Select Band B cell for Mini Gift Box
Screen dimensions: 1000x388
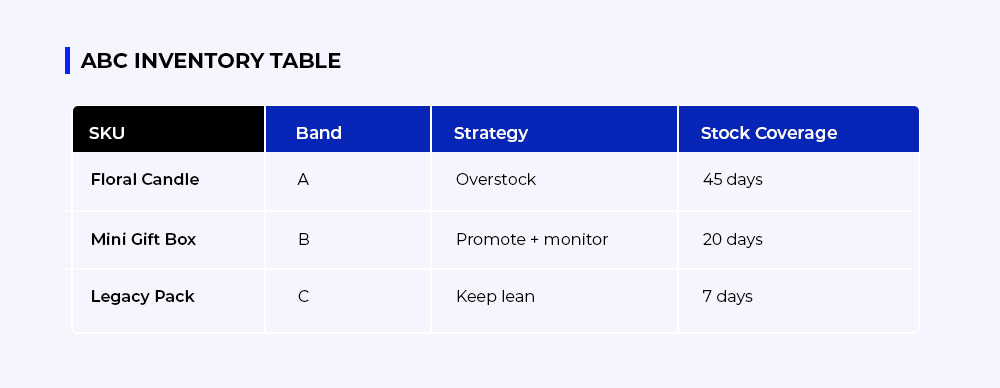pos(348,240)
